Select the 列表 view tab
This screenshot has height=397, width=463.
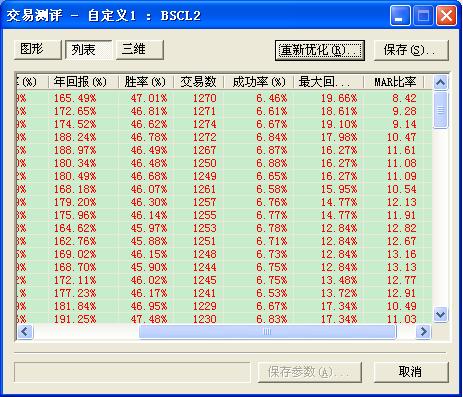89,50
